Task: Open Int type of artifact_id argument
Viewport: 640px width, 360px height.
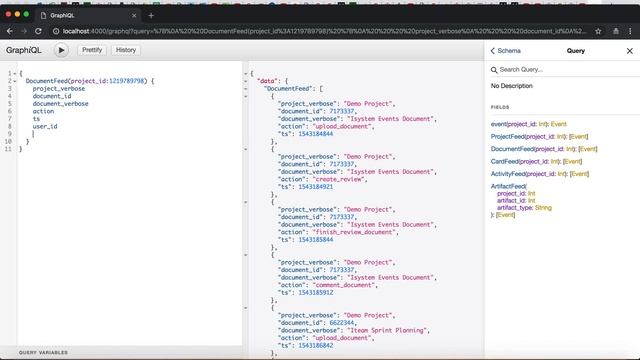Action: (531, 200)
